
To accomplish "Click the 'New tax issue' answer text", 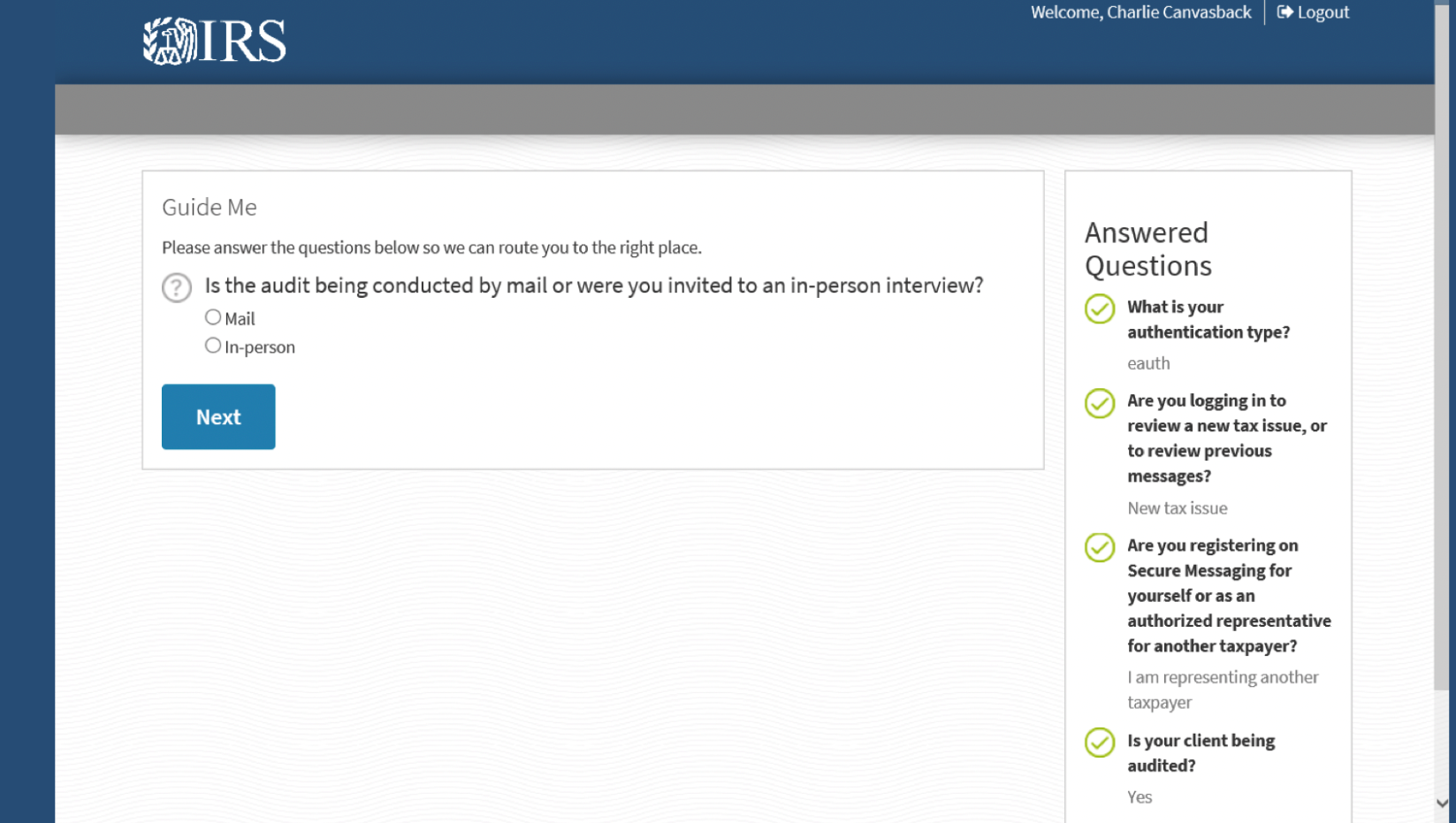I will pyautogui.click(x=1177, y=508).
